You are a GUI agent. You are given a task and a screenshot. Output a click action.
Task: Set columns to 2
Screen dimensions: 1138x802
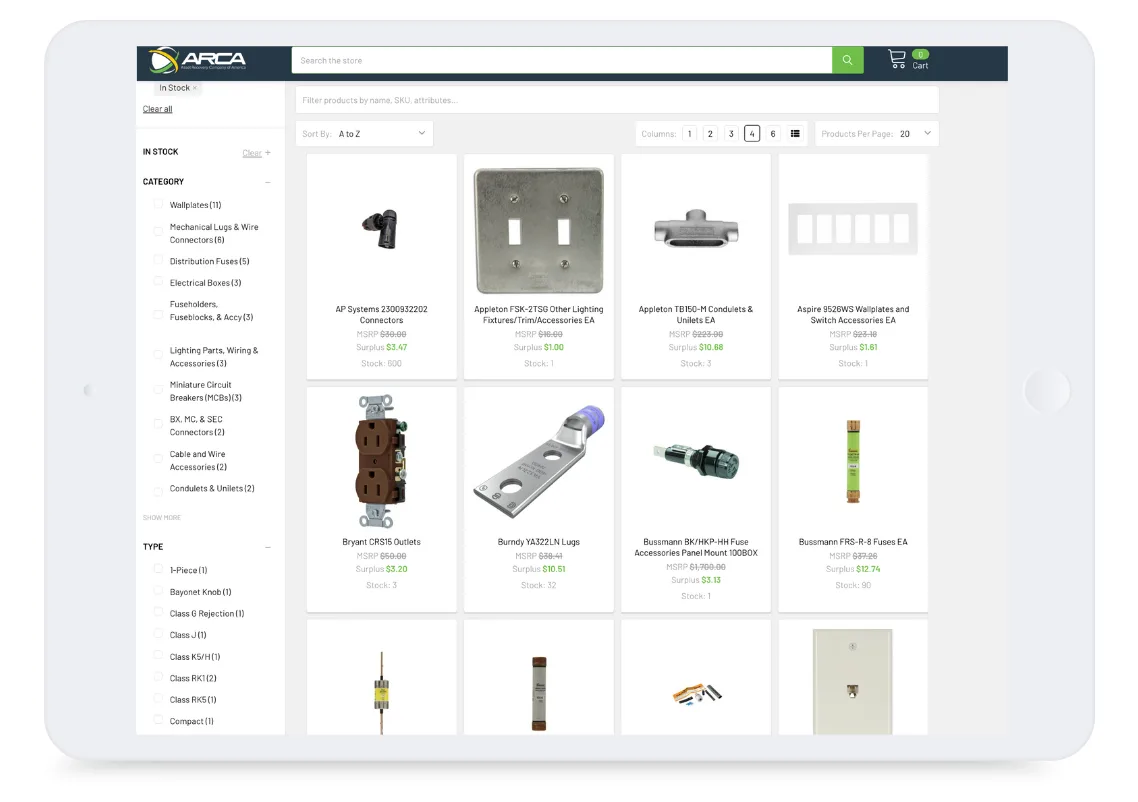[x=710, y=134]
